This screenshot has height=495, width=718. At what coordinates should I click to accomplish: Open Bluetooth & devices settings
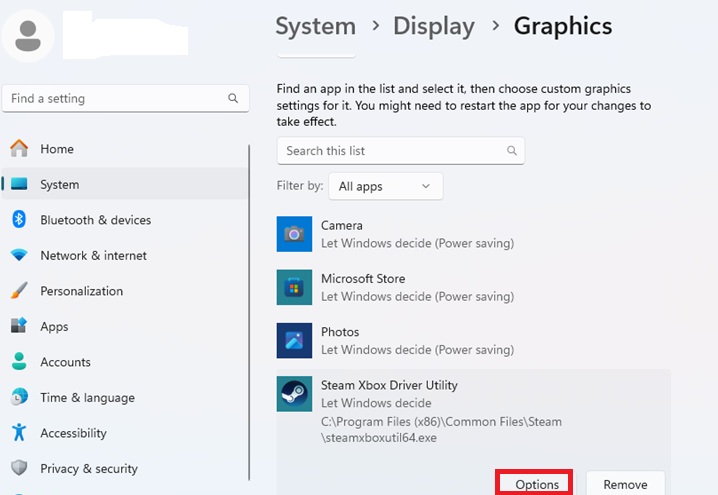[x=125, y=220]
